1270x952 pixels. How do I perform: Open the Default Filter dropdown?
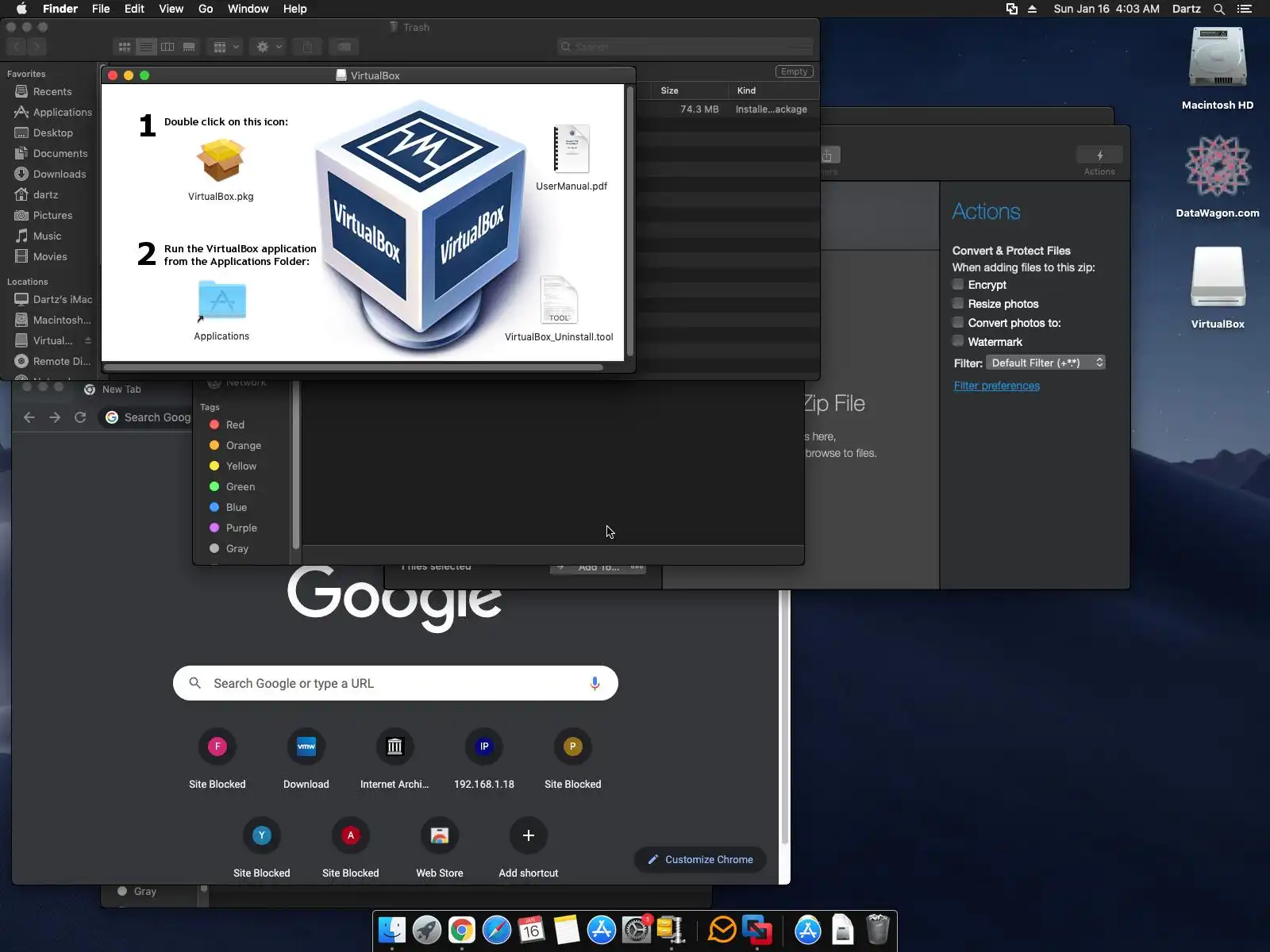coord(1046,363)
